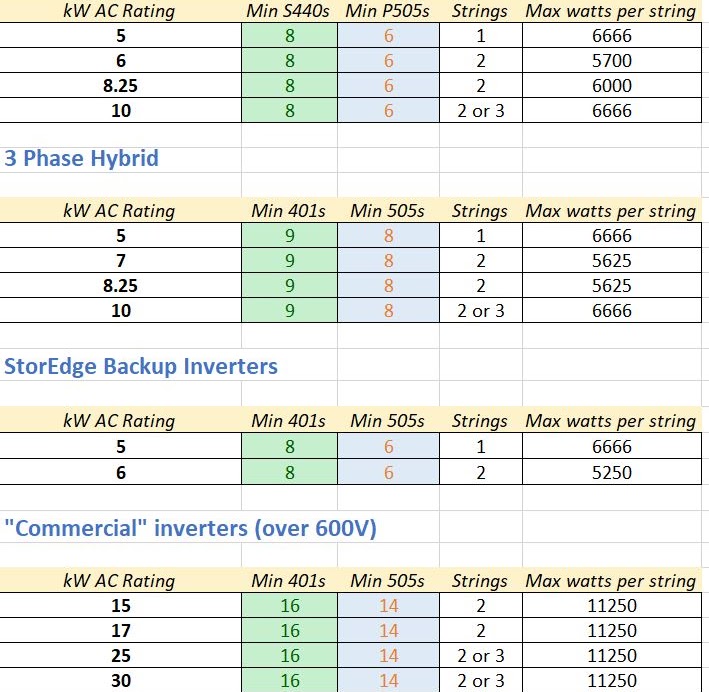Click "Max watts per string" header under 3 Phase Hybrid
The height and width of the screenshot is (692, 709).
(611, 211)
